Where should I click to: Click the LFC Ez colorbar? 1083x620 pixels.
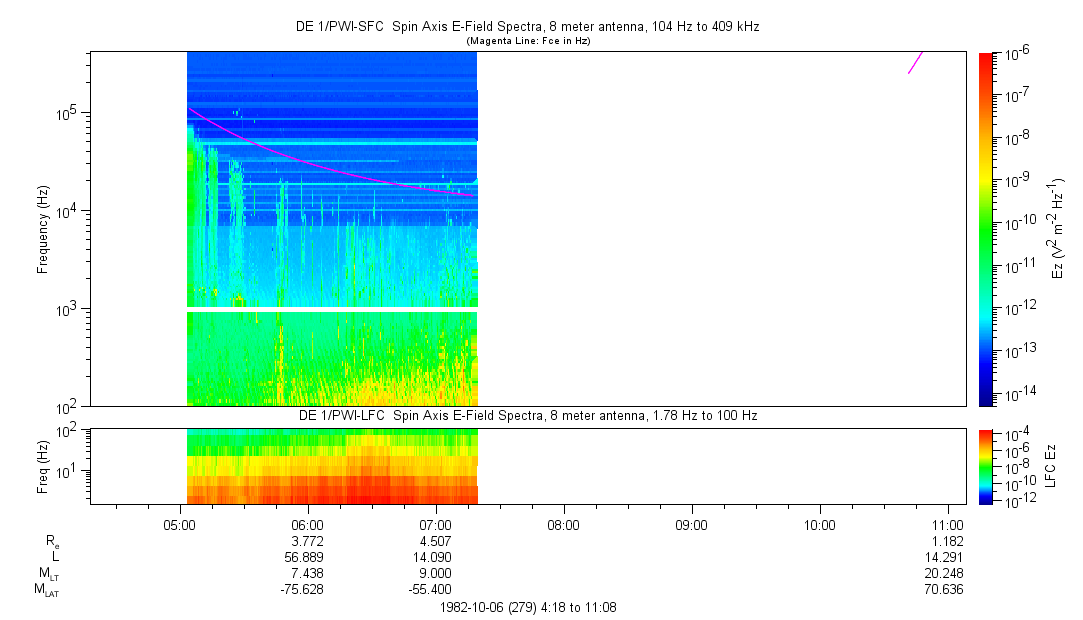(x=987, y=465)
